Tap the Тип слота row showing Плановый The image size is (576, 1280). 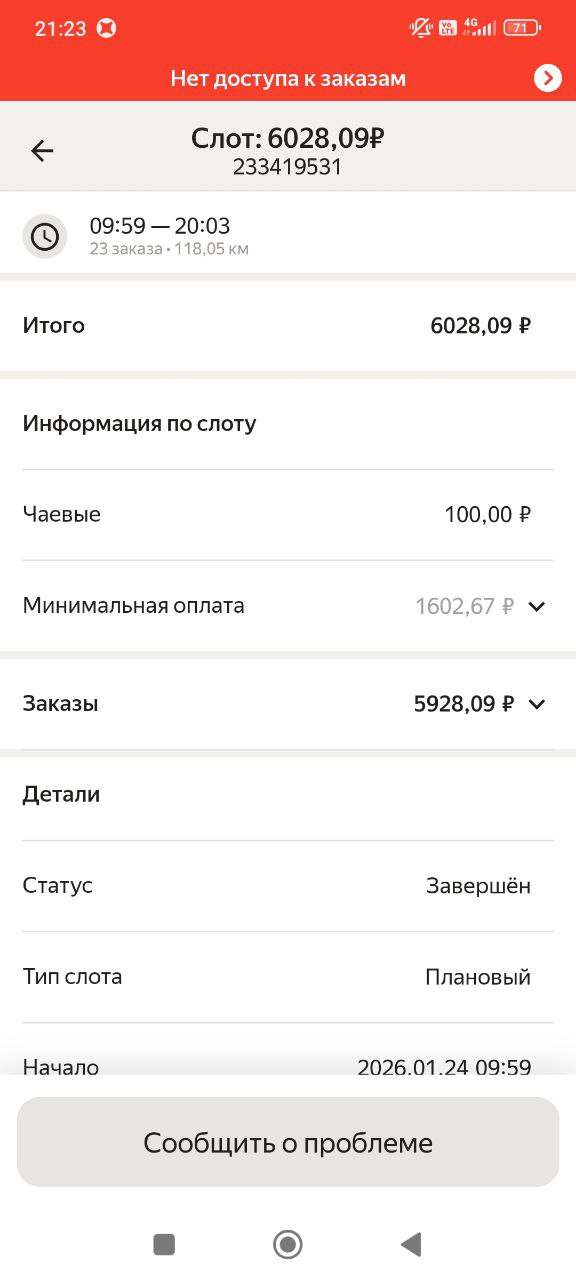tap(288, 976)
